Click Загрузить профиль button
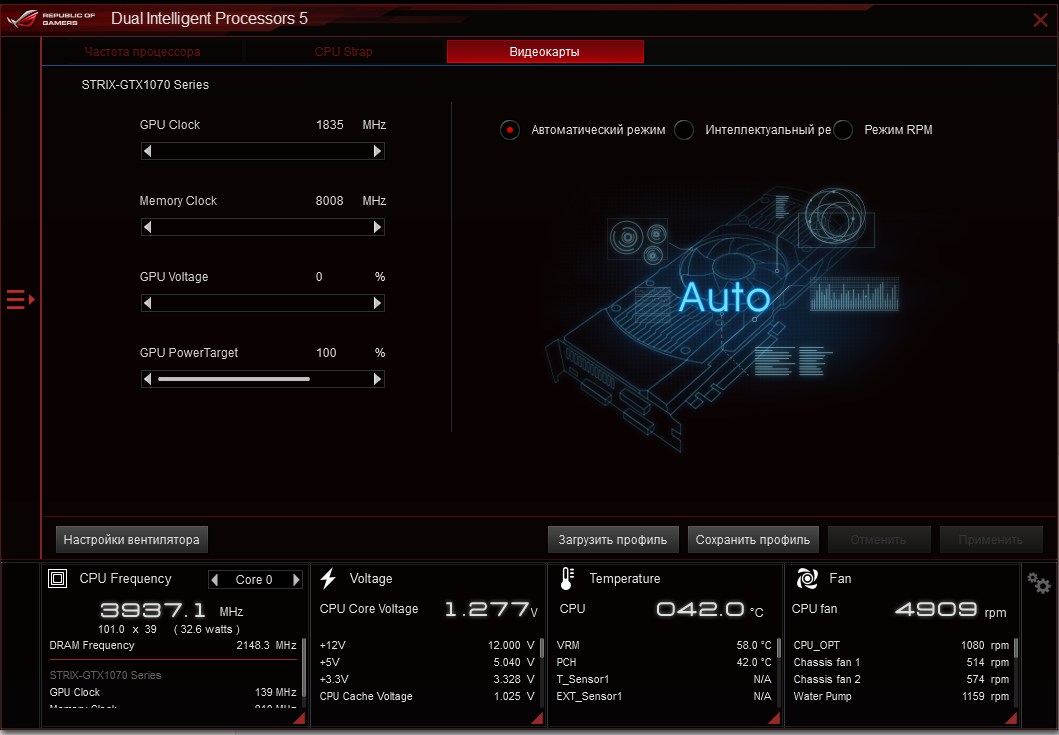 point(613,540)
